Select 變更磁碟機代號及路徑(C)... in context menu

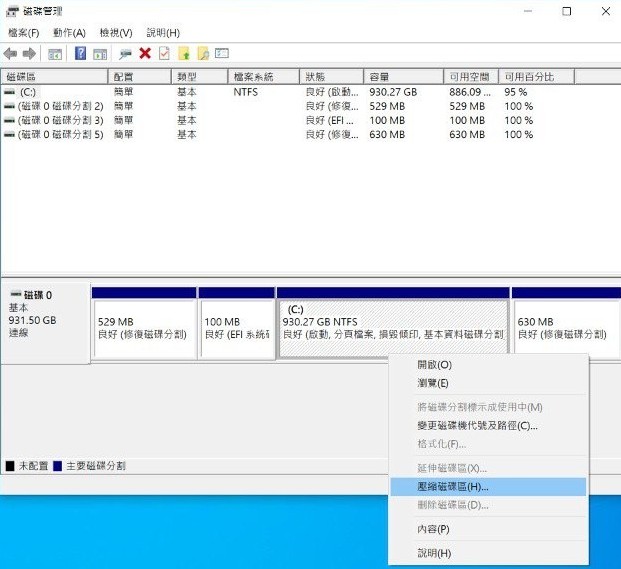coord(477,425)
